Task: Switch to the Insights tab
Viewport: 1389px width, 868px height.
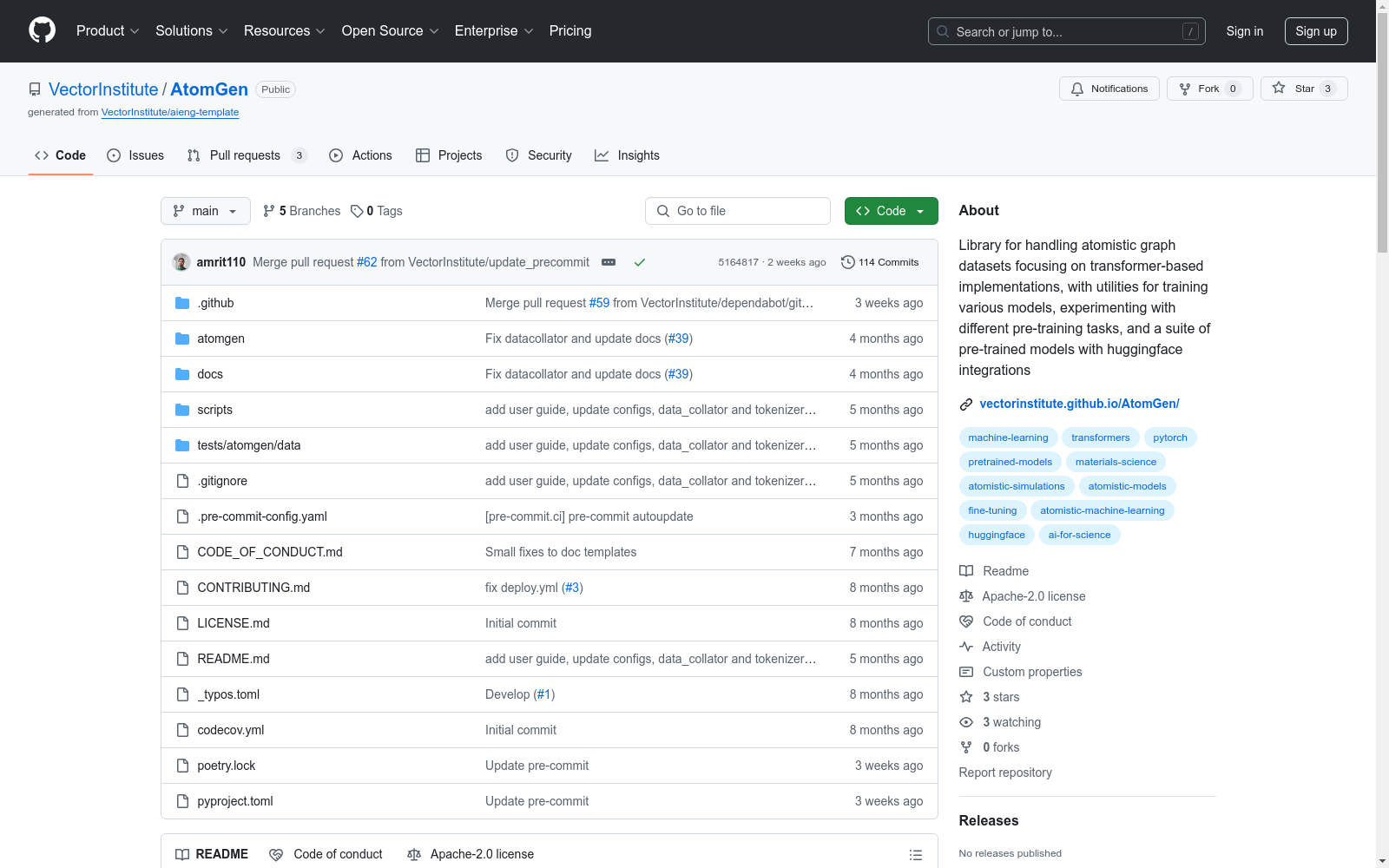Action: [x=627, y=155]
